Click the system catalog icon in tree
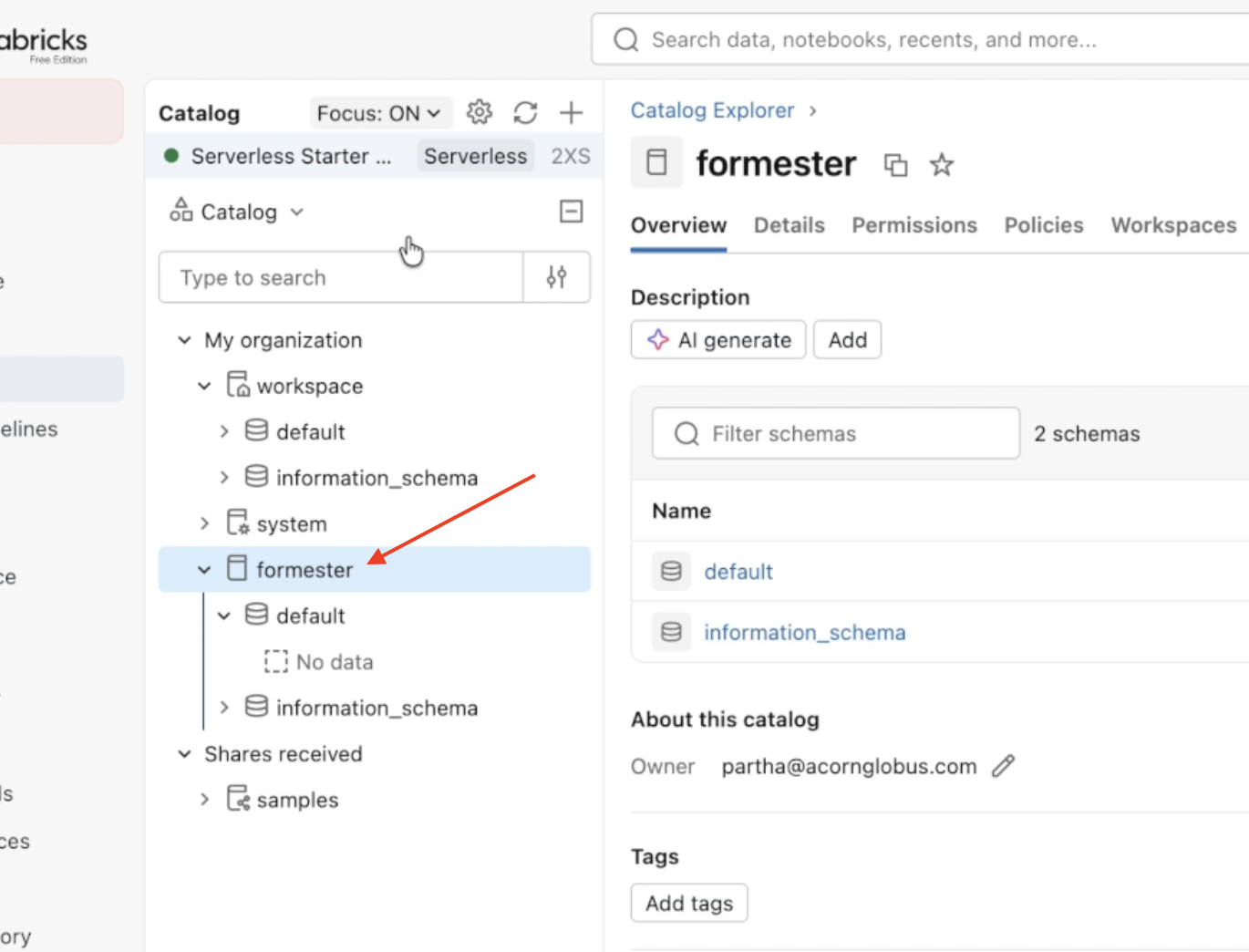 tap(238, 523)
